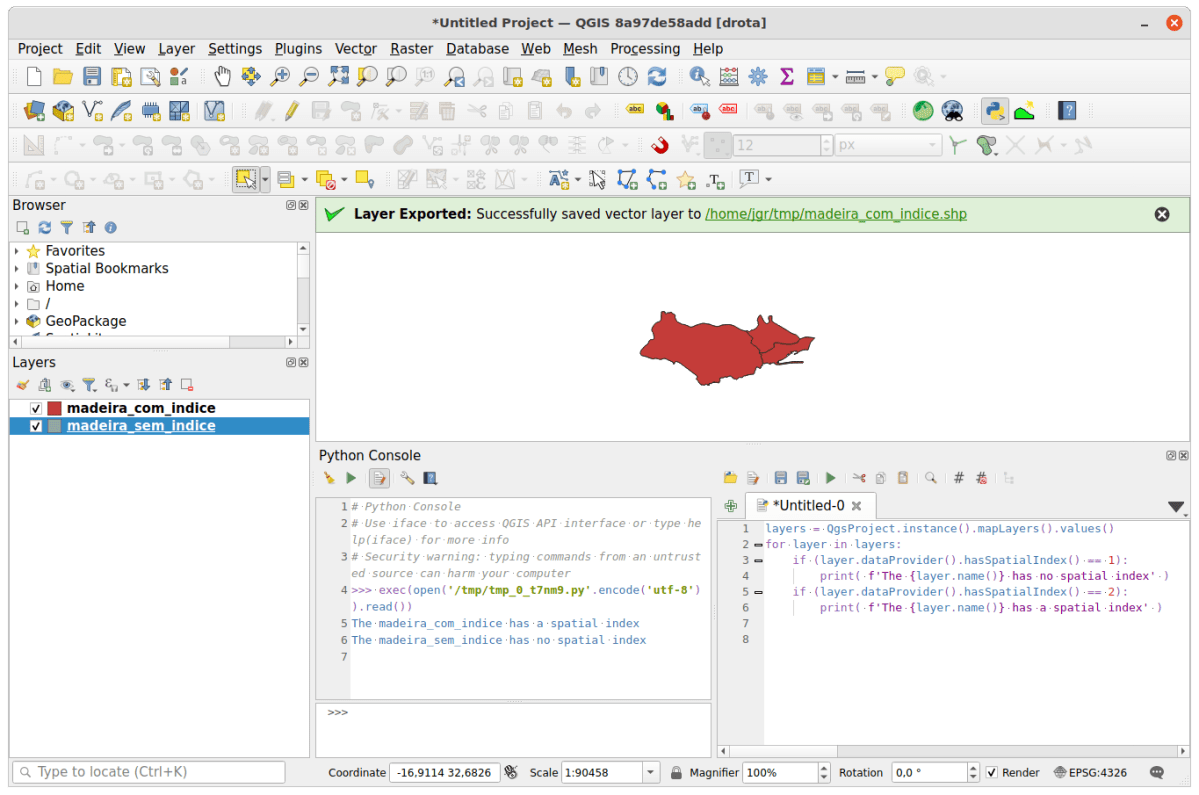
Task: Collapse the for-loop fold marker on line 2
Action: [759, 545]
